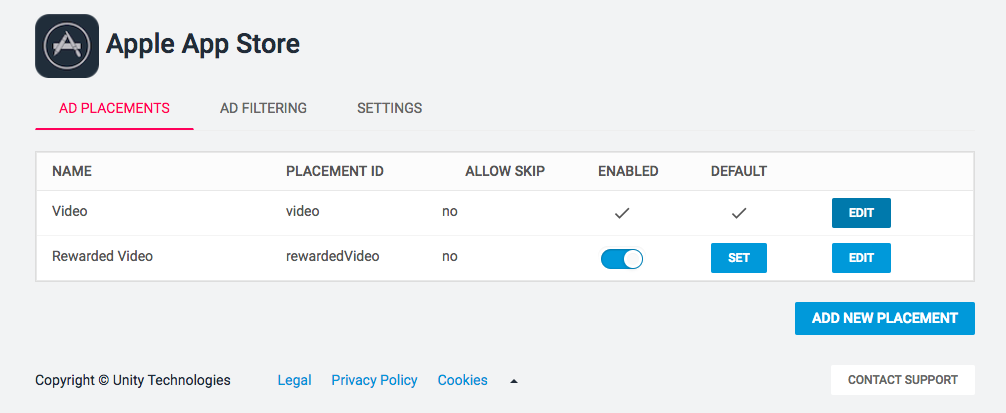The height and width of the screenshot is (413, 1006).
Task: Switch to the Ad Filtering tab
Action: pos(263,108)
